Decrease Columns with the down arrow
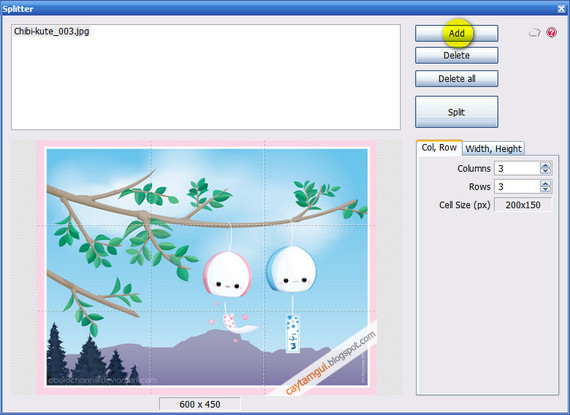 click(545, 171)
